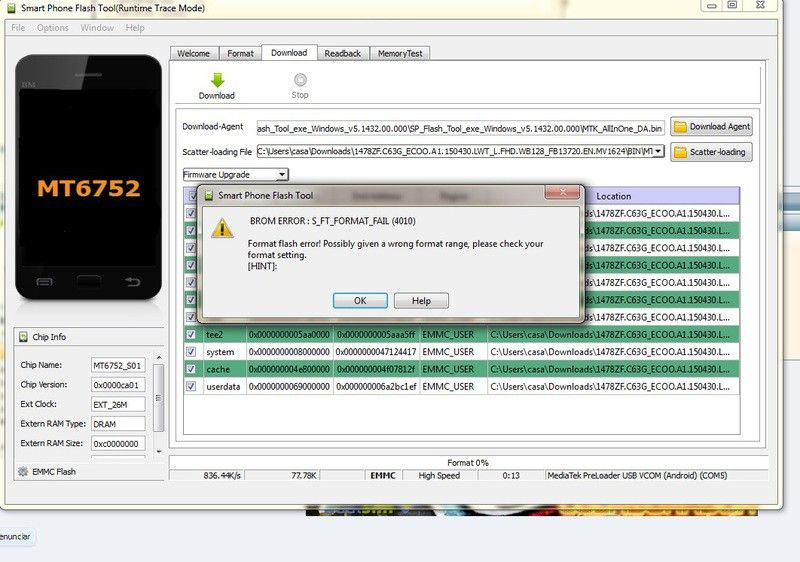Click the Download Agent folder button
The width and height of the screenshot is (800, 562).
711,126
